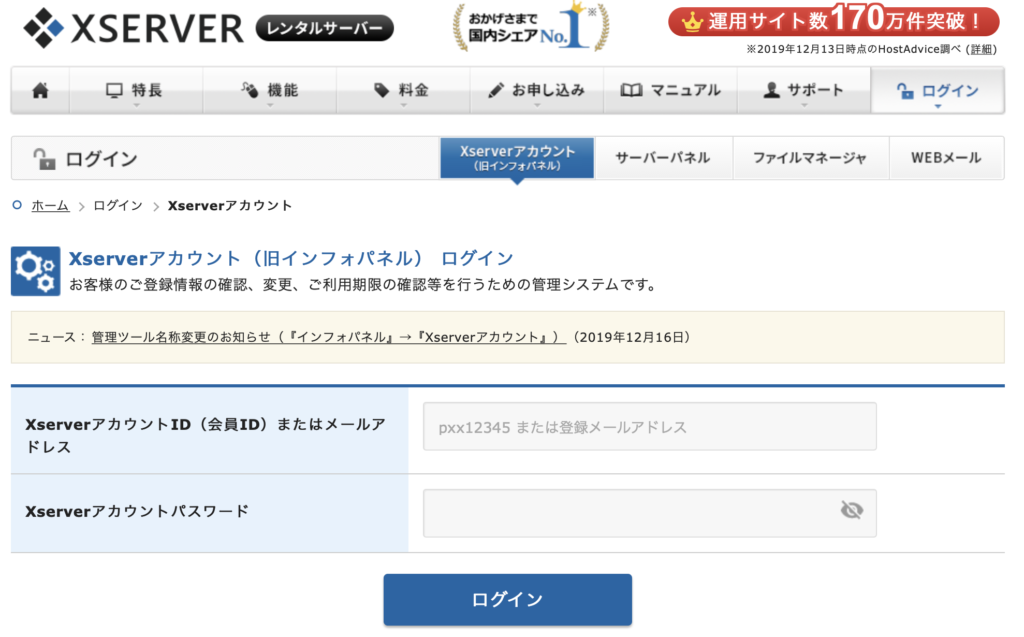The image size is (1024, 637).
Task: Open the home icon in navigation bar
Action: pyautogui.click(x=40, y=90)
